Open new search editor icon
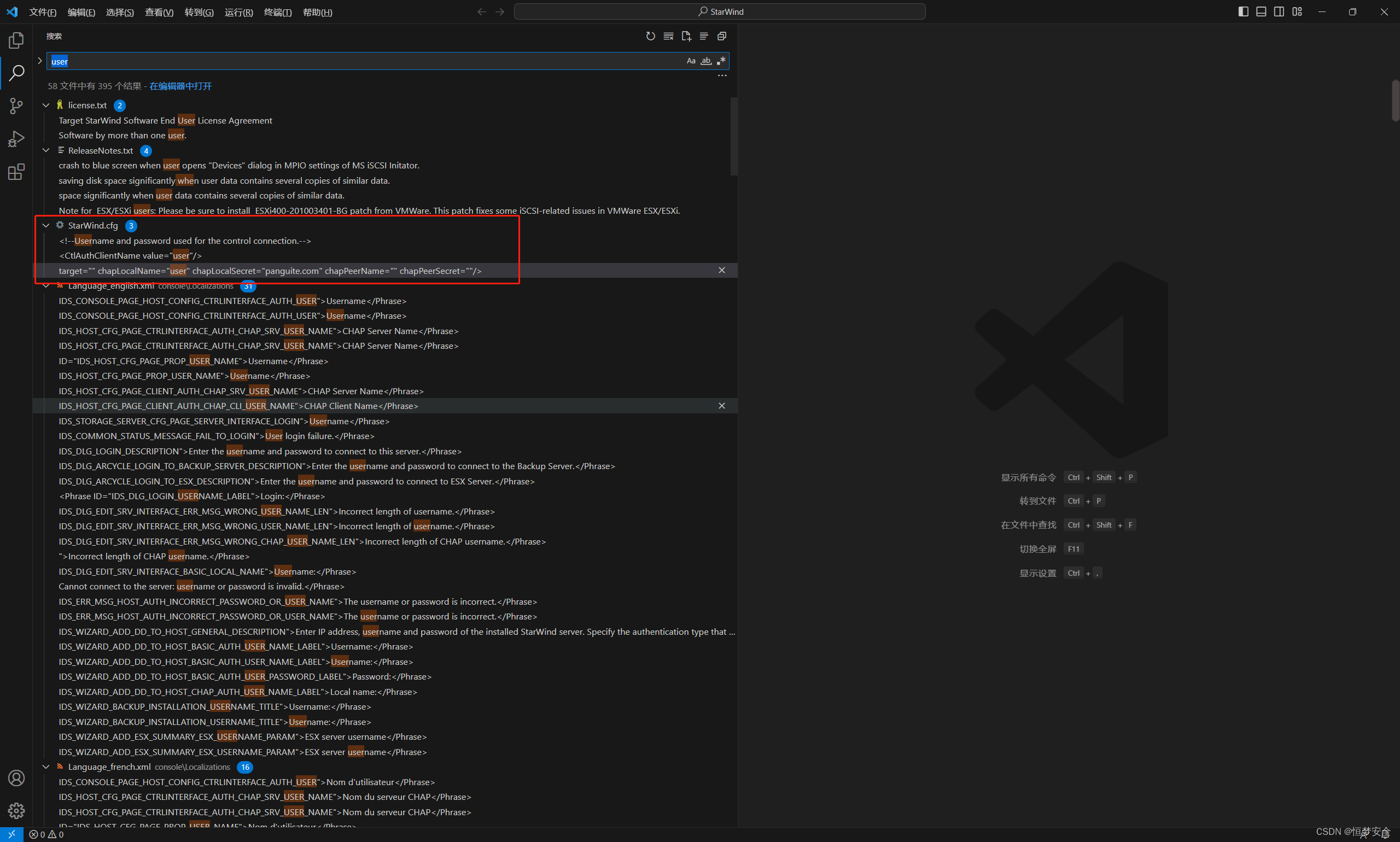Screen dimensions: 1400x842 (x=686, y=36)
